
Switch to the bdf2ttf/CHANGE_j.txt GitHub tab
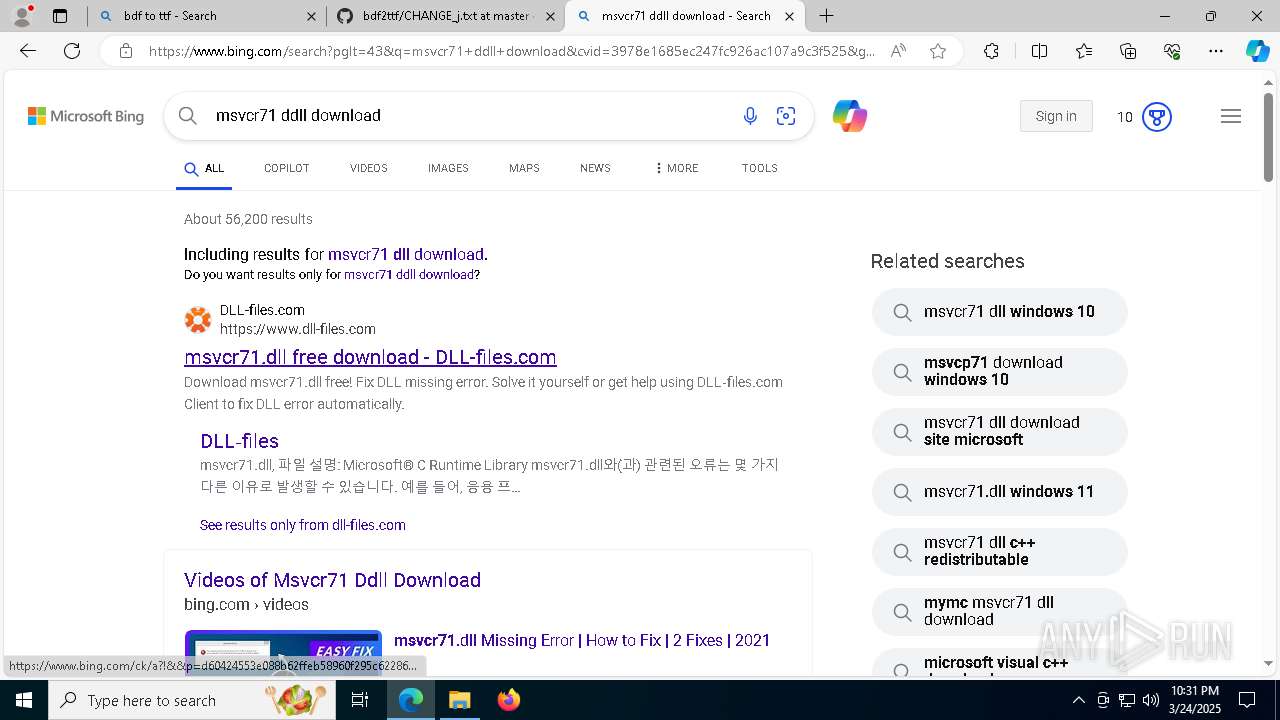(x=448, y=16)
